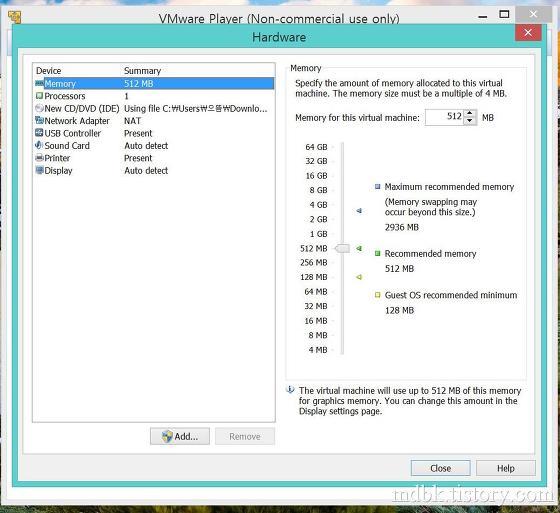Select Printer device
560x513 pixels.
pos(155,158)
